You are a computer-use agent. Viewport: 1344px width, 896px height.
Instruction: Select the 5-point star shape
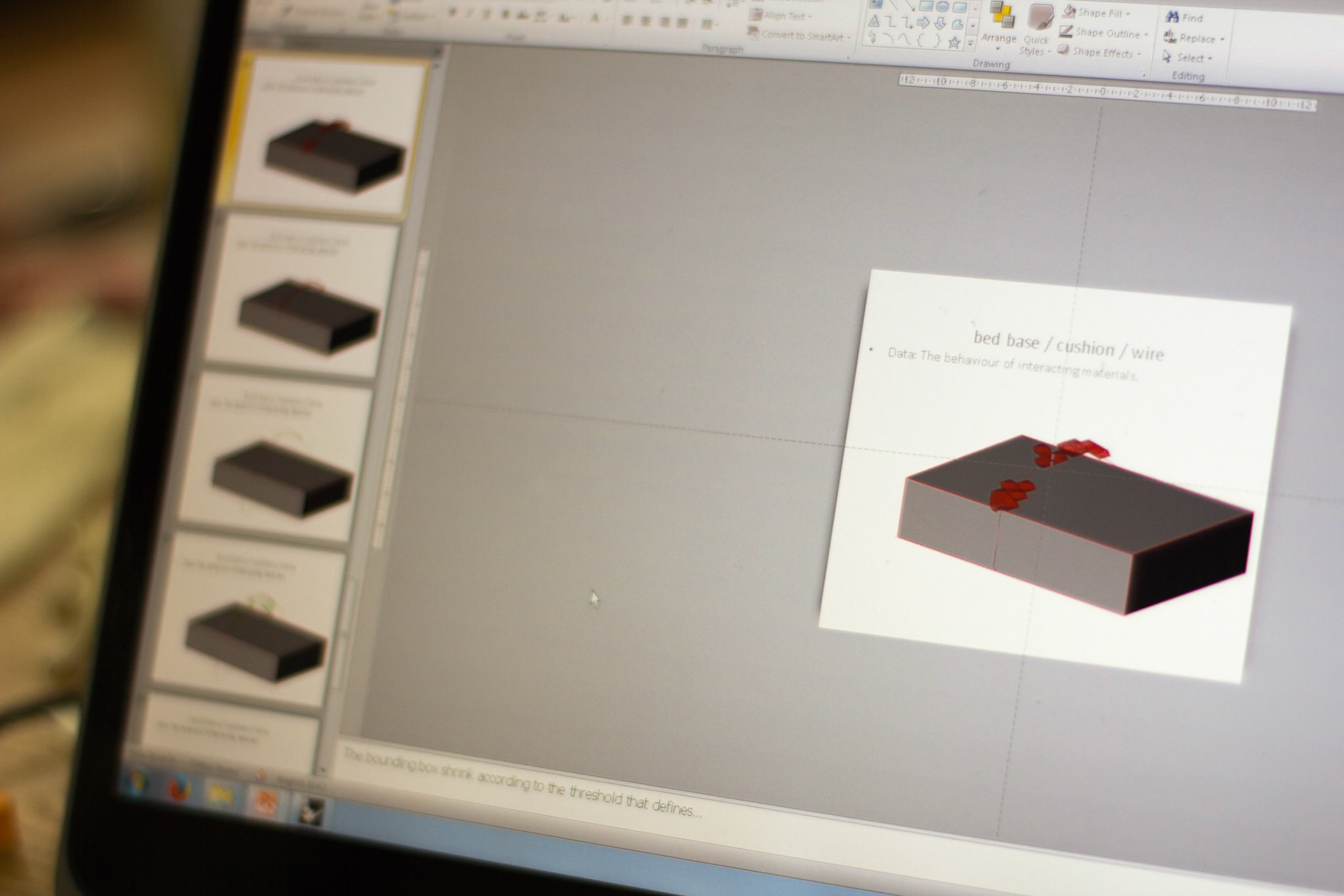[954, 42]
